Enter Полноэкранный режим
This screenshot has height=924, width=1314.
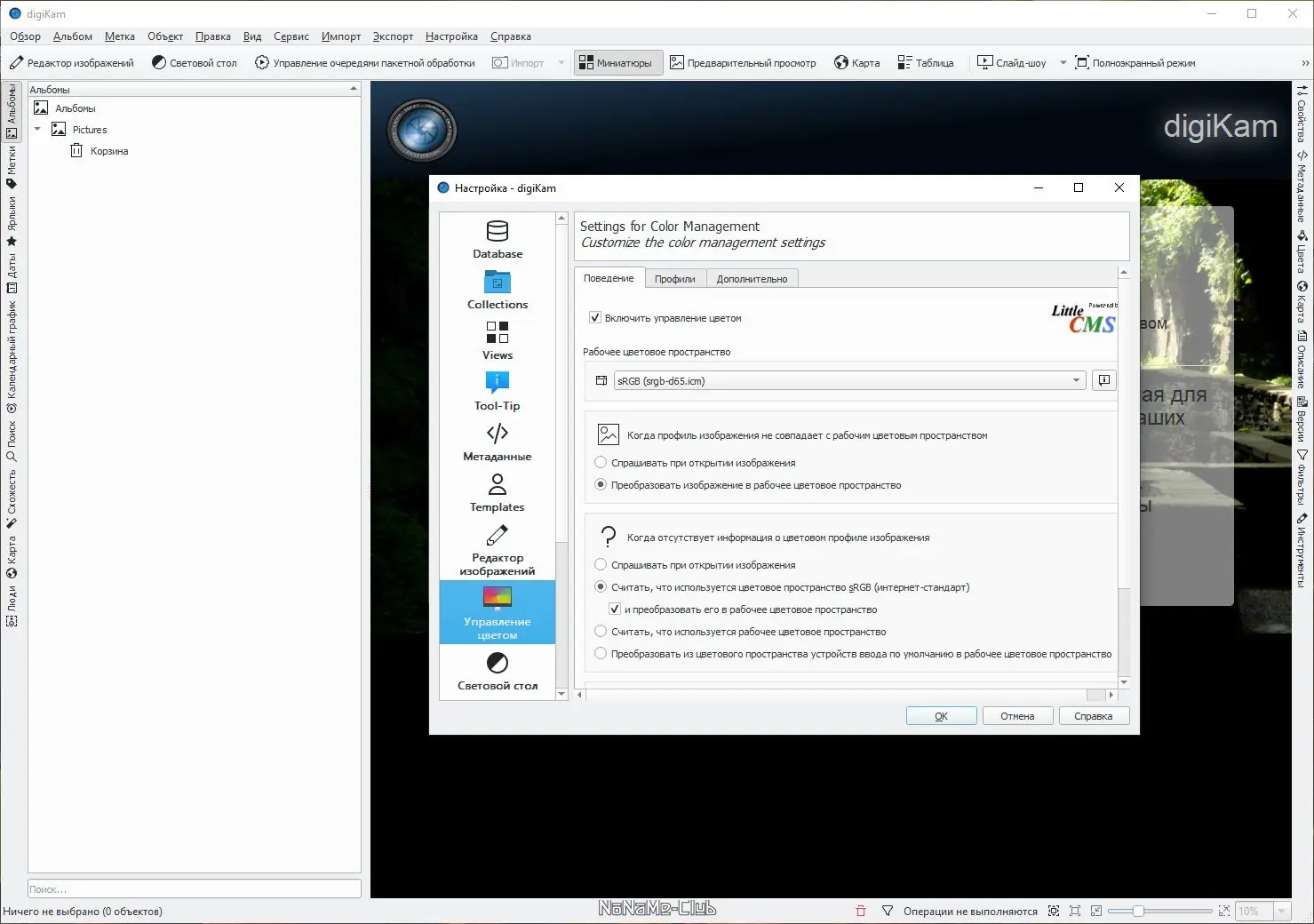pyautogui.click(x=1135, y=63)
